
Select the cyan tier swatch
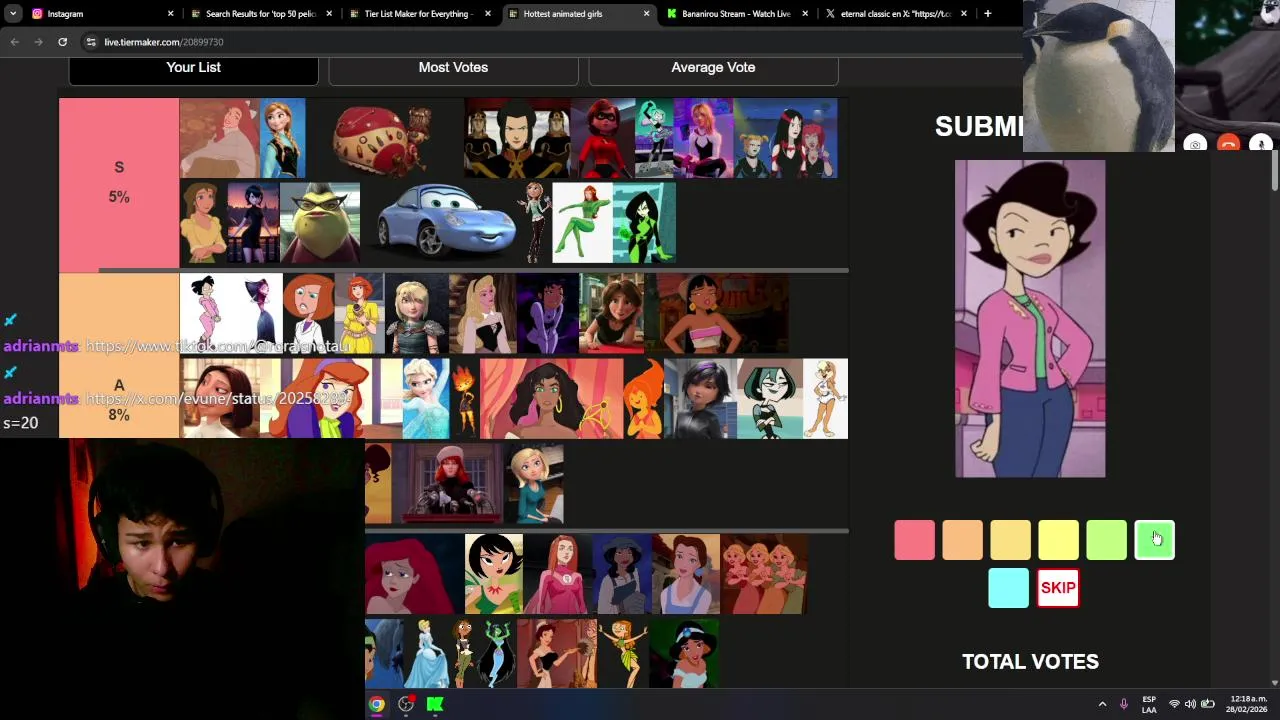(1008, 588)
